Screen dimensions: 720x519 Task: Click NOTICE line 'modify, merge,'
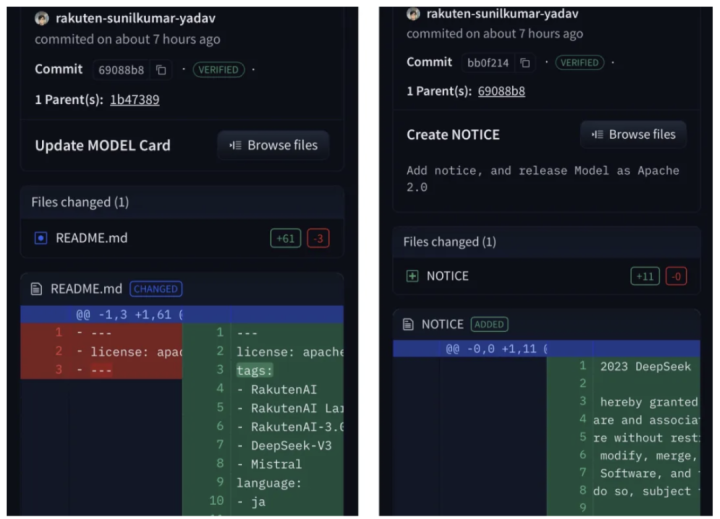click(649, 456)
